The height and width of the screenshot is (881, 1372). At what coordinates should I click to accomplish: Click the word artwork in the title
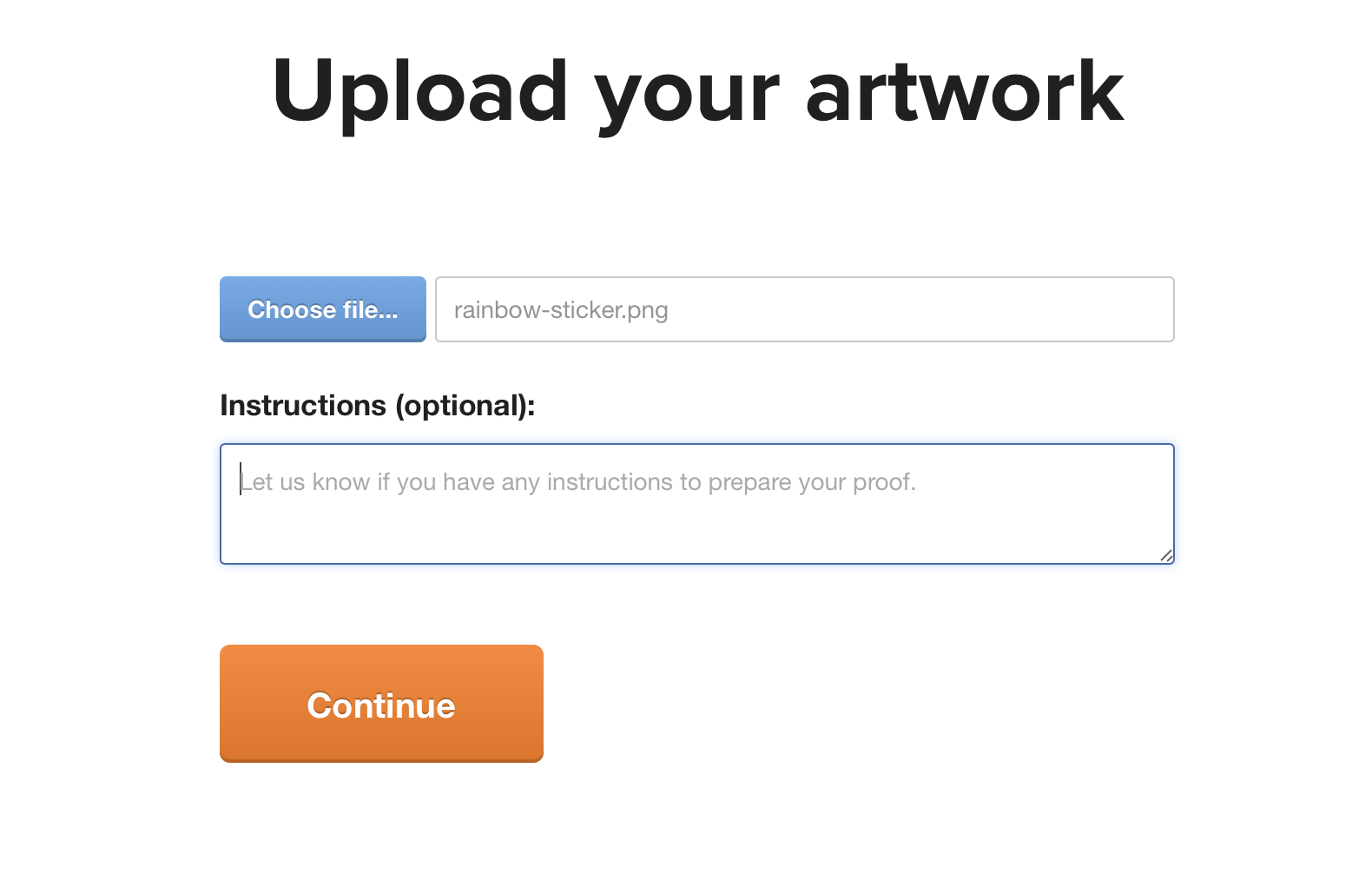[964, 92]
